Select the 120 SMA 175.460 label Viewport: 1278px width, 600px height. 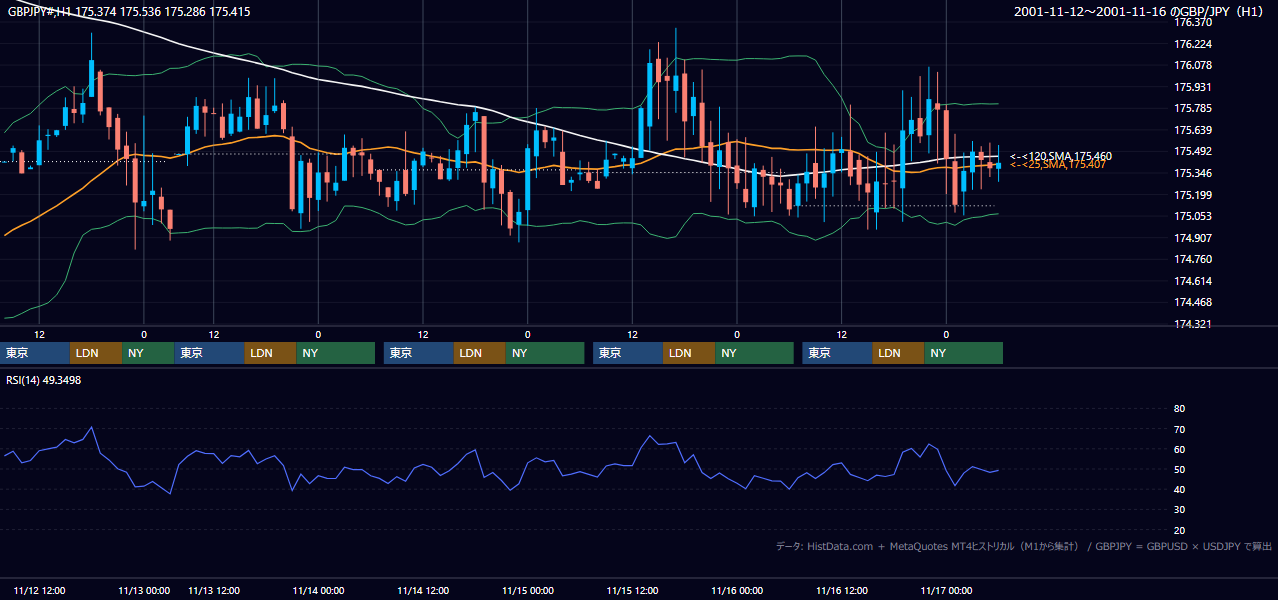coord(1061,156)
